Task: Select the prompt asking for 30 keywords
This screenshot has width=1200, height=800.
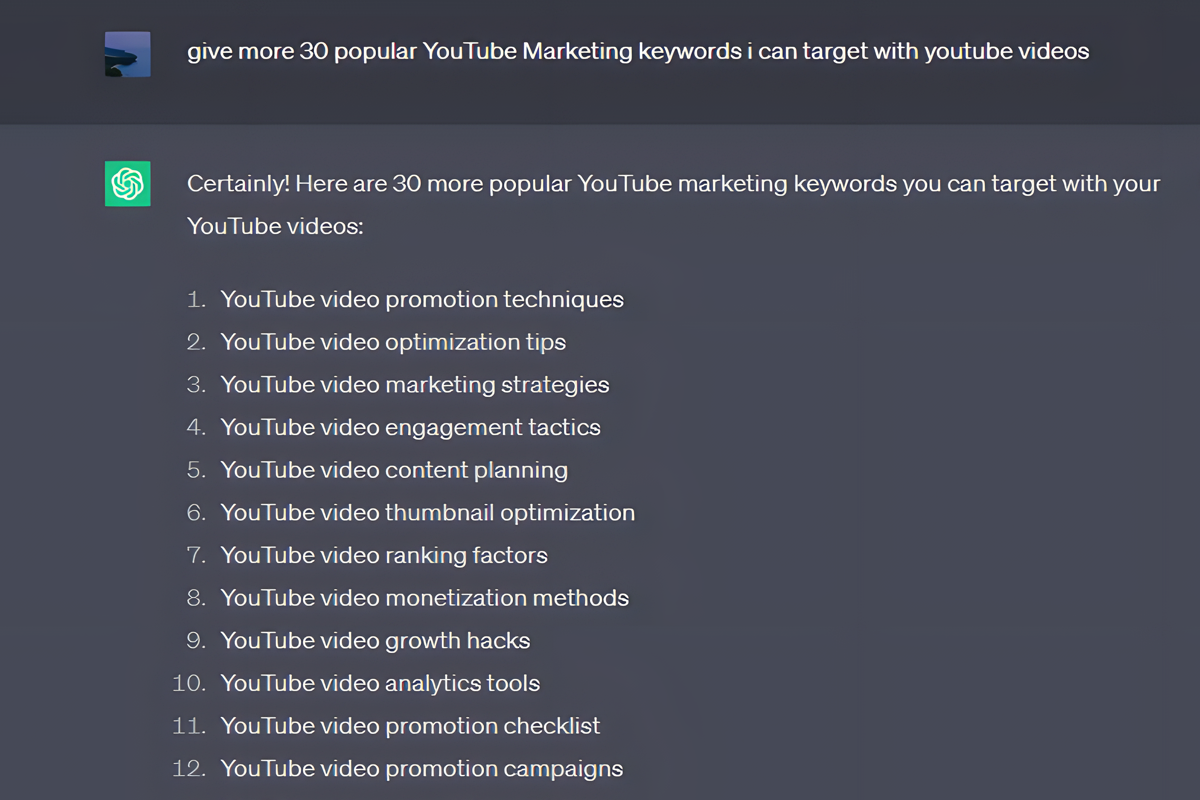Action: (637, 50)
